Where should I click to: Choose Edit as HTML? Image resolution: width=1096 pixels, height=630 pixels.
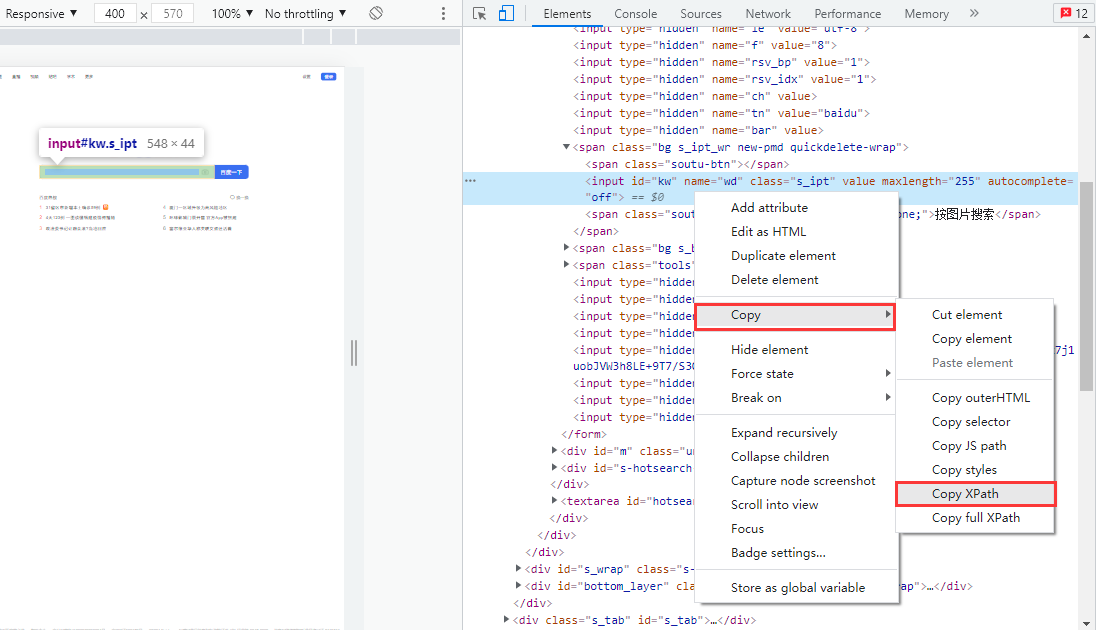(x=796, y=231)
